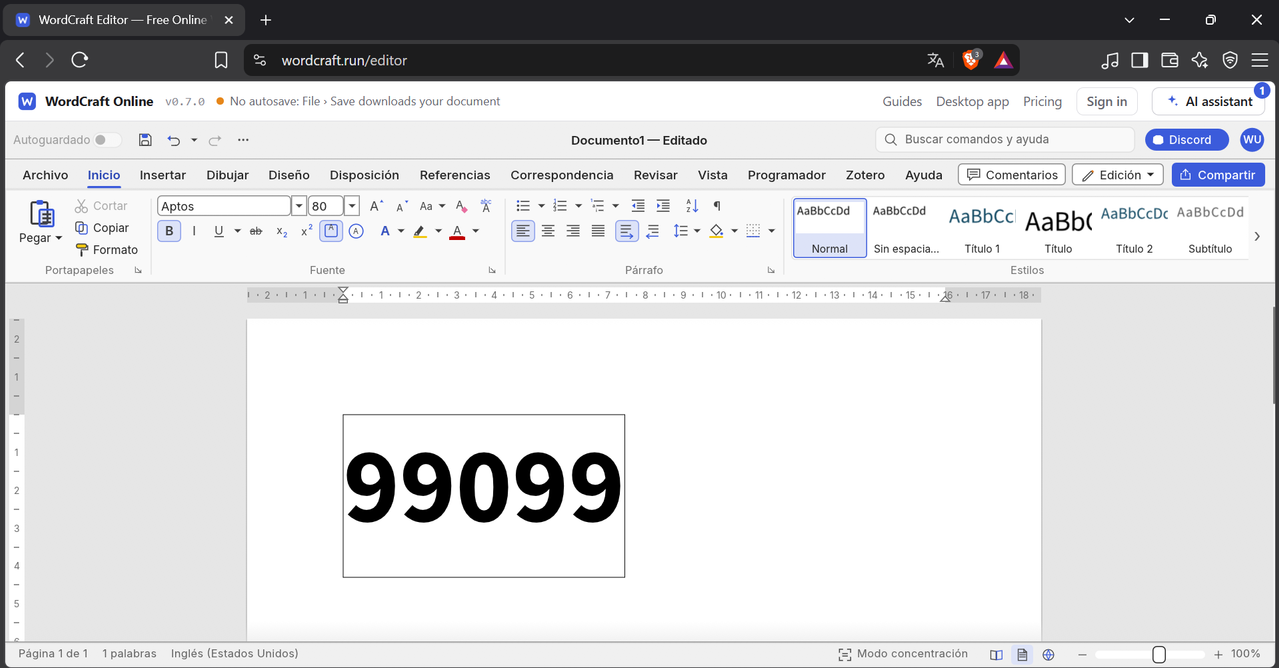Switch to the Zotero tab
This screenshot has width=1279, height=668.
point(865,175)
